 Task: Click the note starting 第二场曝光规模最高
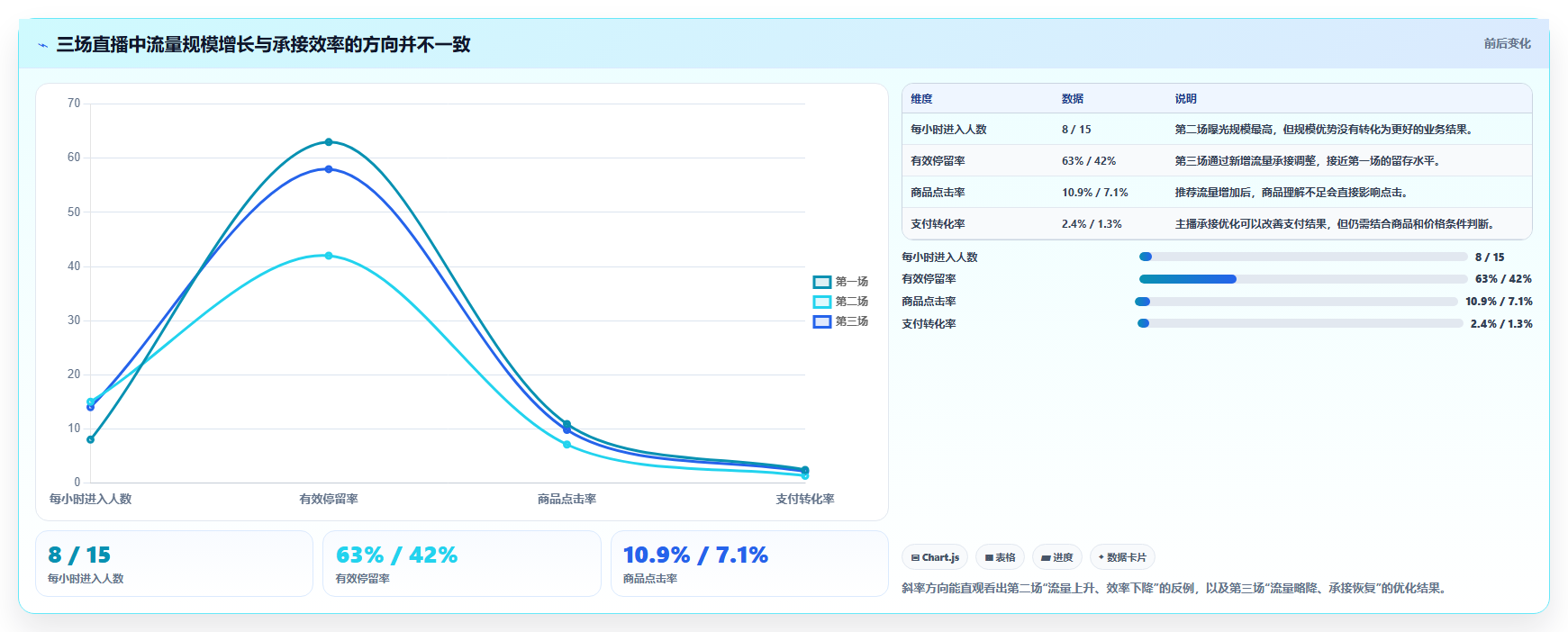coord(1326,130)
